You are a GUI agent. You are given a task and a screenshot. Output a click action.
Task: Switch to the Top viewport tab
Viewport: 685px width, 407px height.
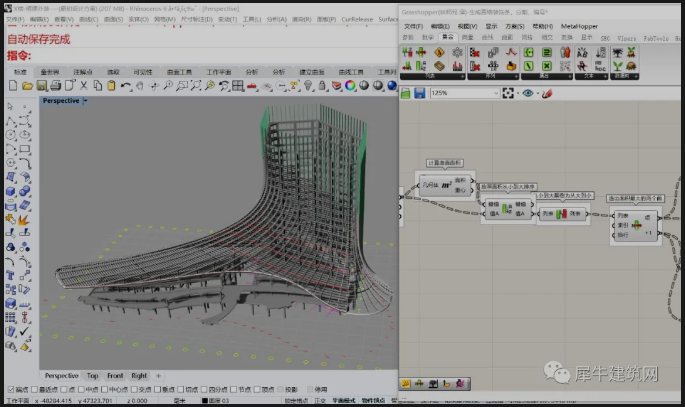point(92,376)
